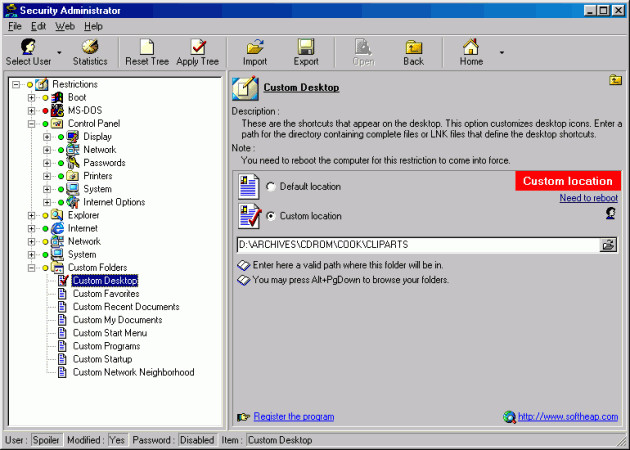630x450 pixels.
Task: Open the http://www.softheap.com link
Action: pos(568,417)
